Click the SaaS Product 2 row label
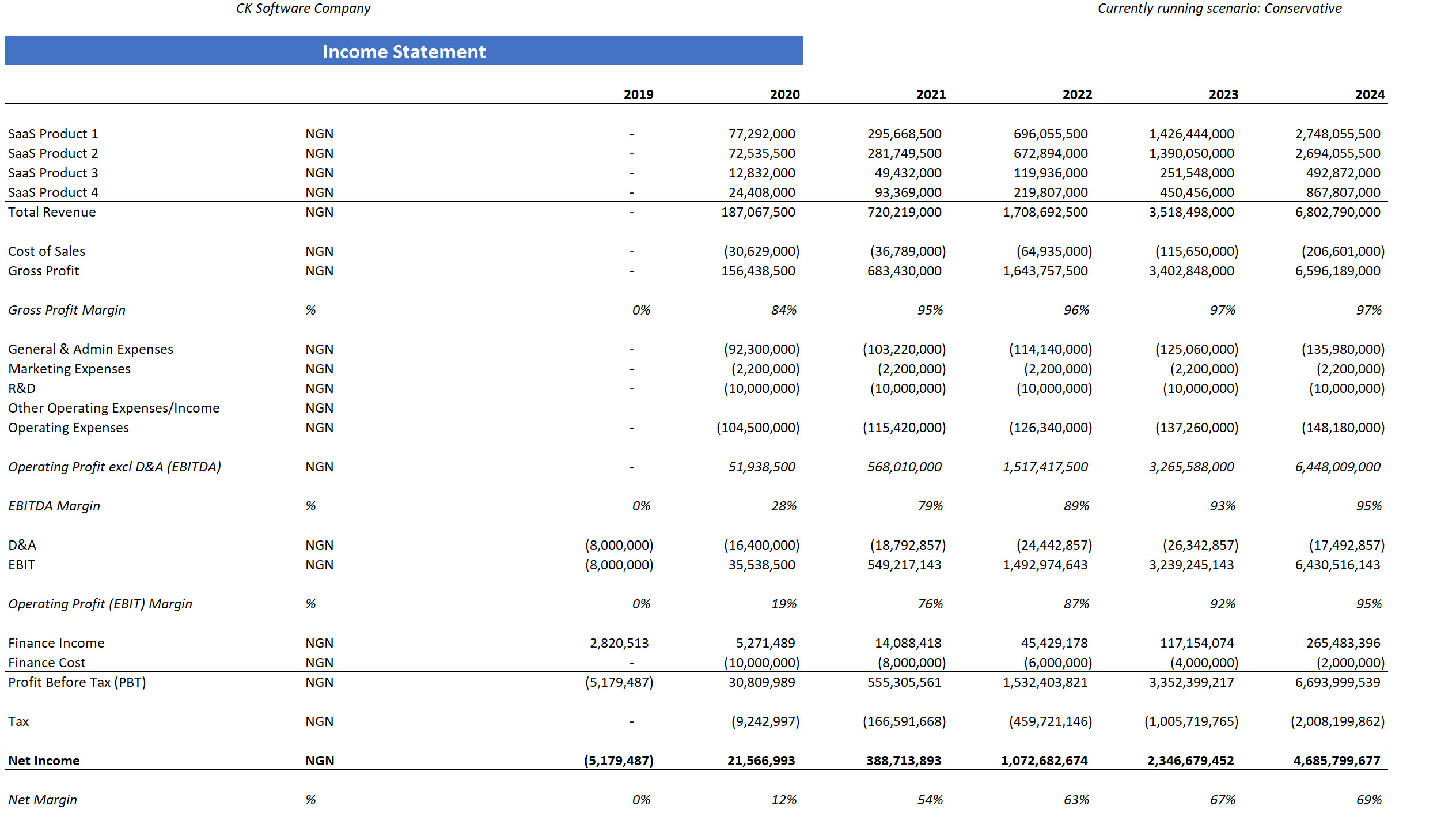Viewport: 1456px width, 832px height. point(53,153)
